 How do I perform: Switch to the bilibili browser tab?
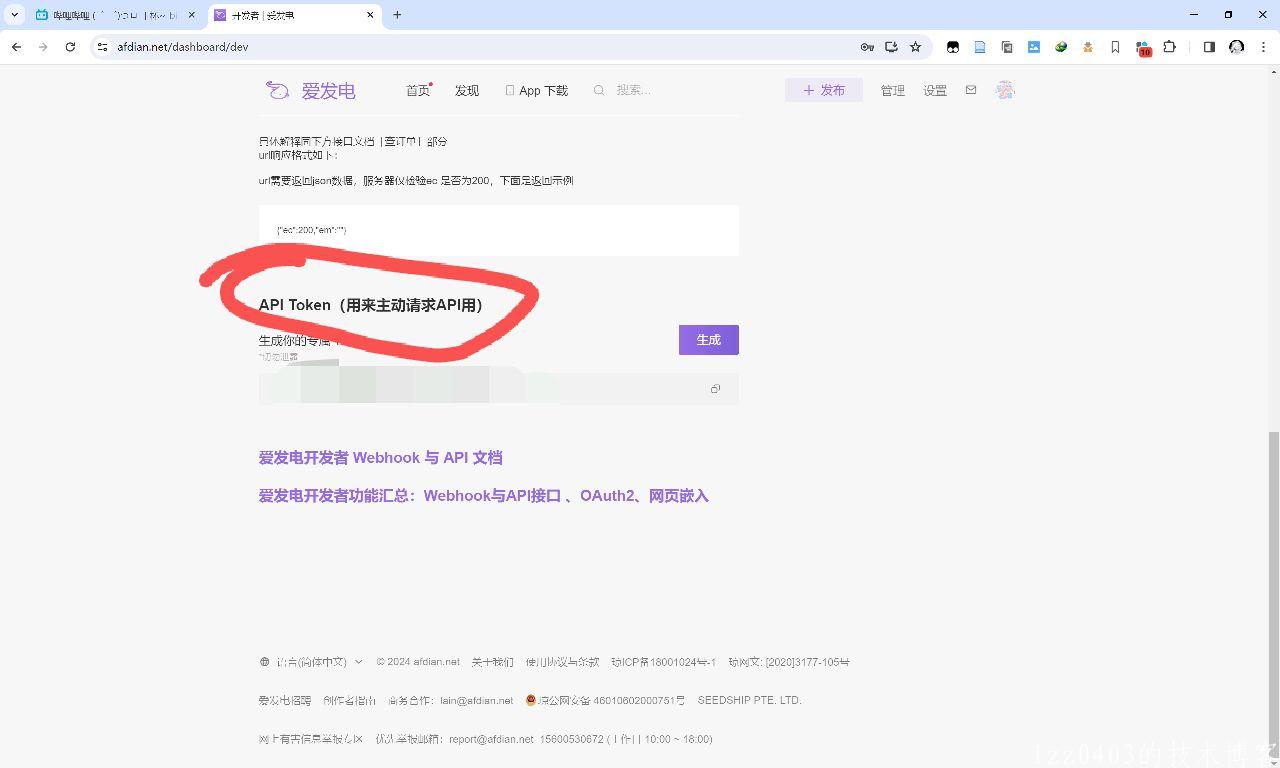click(115, 15)
